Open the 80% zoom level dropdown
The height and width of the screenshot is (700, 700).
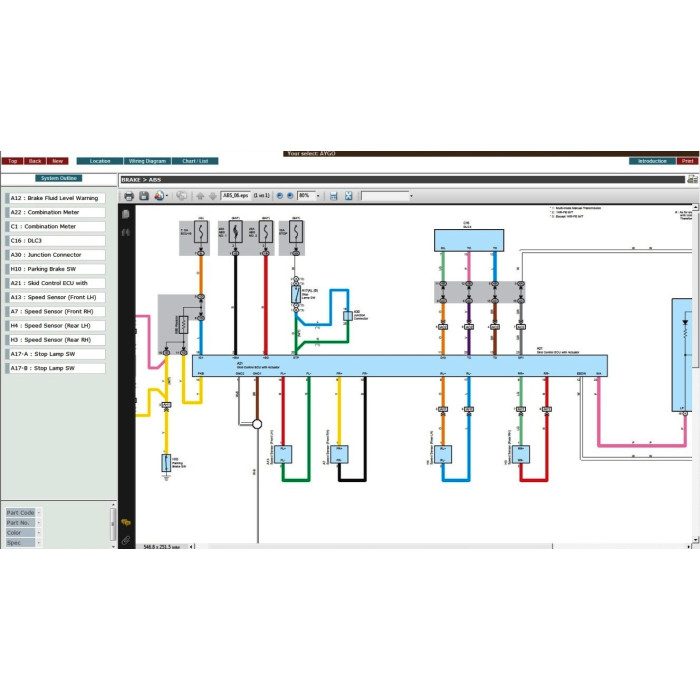tap(318, 196)
